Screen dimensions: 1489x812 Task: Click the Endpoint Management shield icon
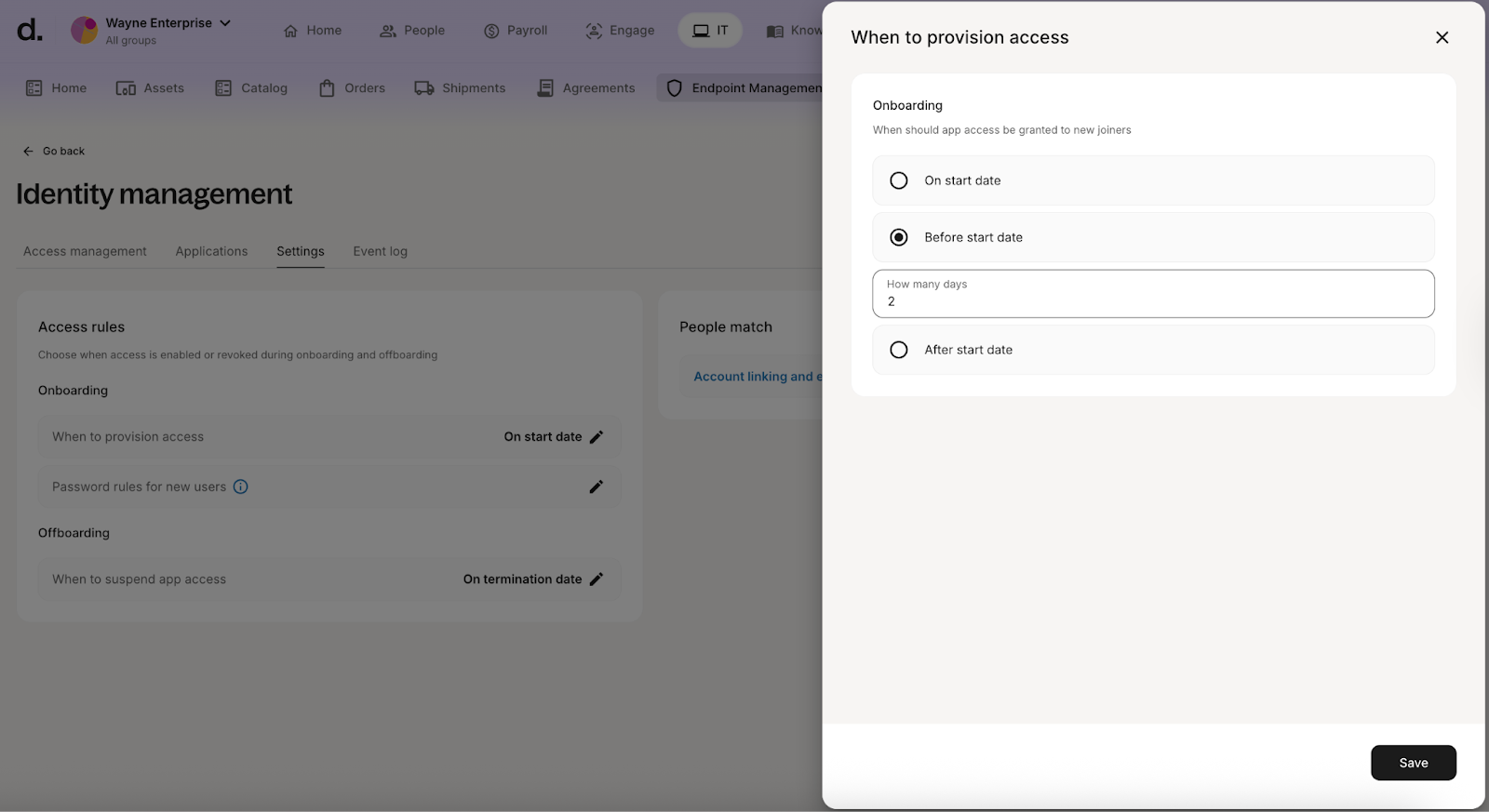click(x=675, y=88)
